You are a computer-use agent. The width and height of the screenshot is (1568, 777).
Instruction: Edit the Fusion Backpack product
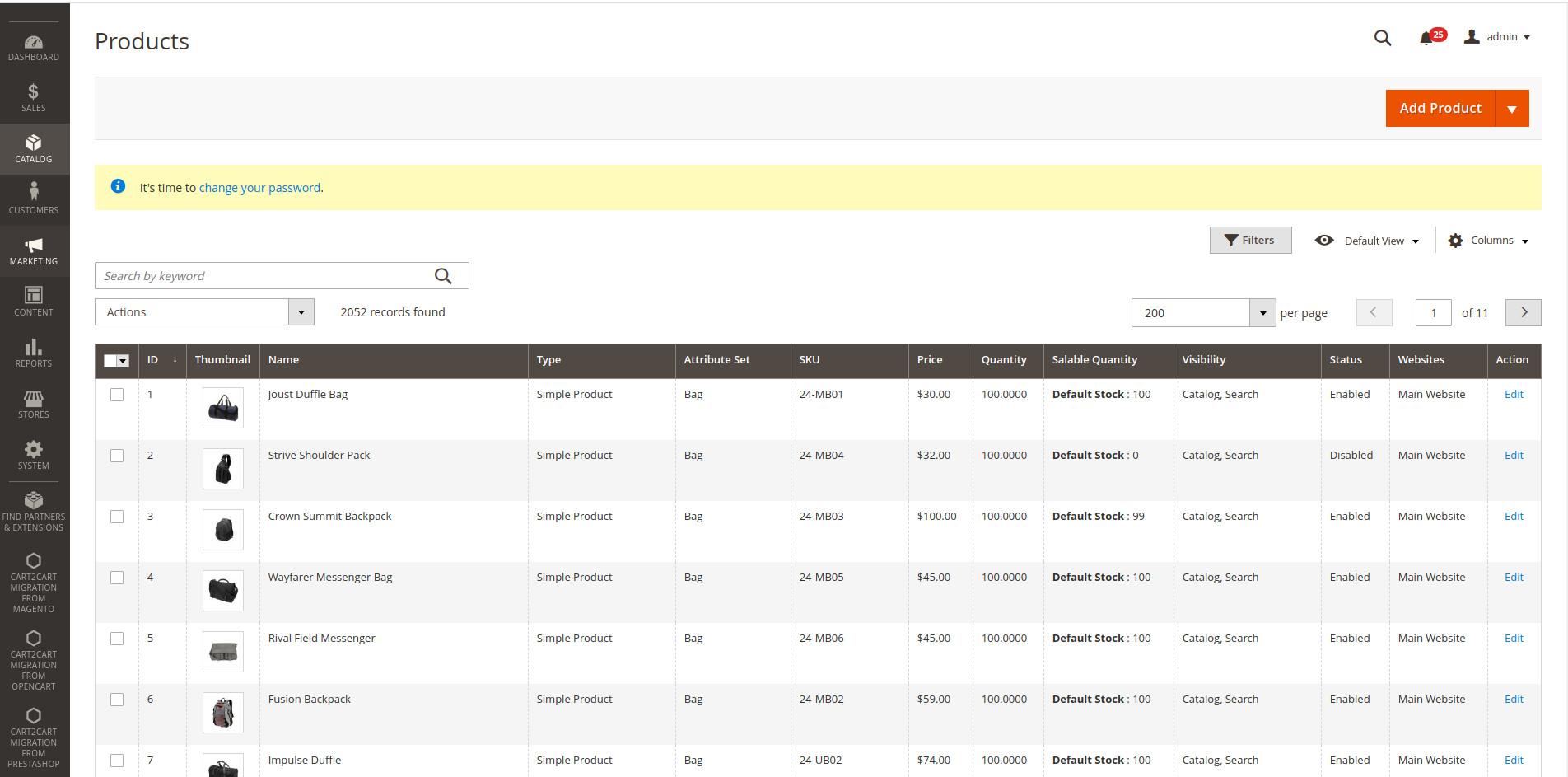coord(1514,700)
